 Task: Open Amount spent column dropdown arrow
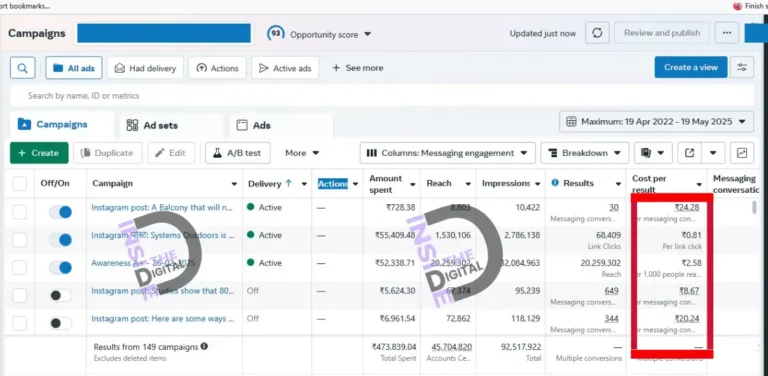413,184
